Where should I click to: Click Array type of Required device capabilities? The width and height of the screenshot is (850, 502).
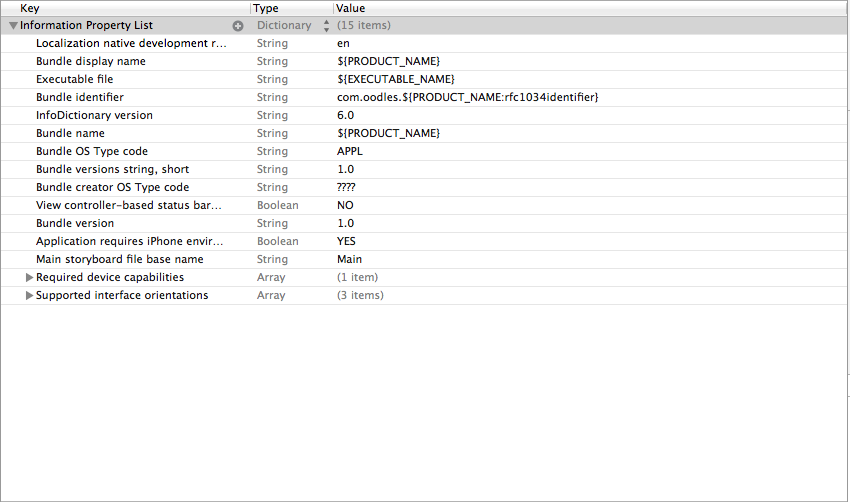pos(271,277)
